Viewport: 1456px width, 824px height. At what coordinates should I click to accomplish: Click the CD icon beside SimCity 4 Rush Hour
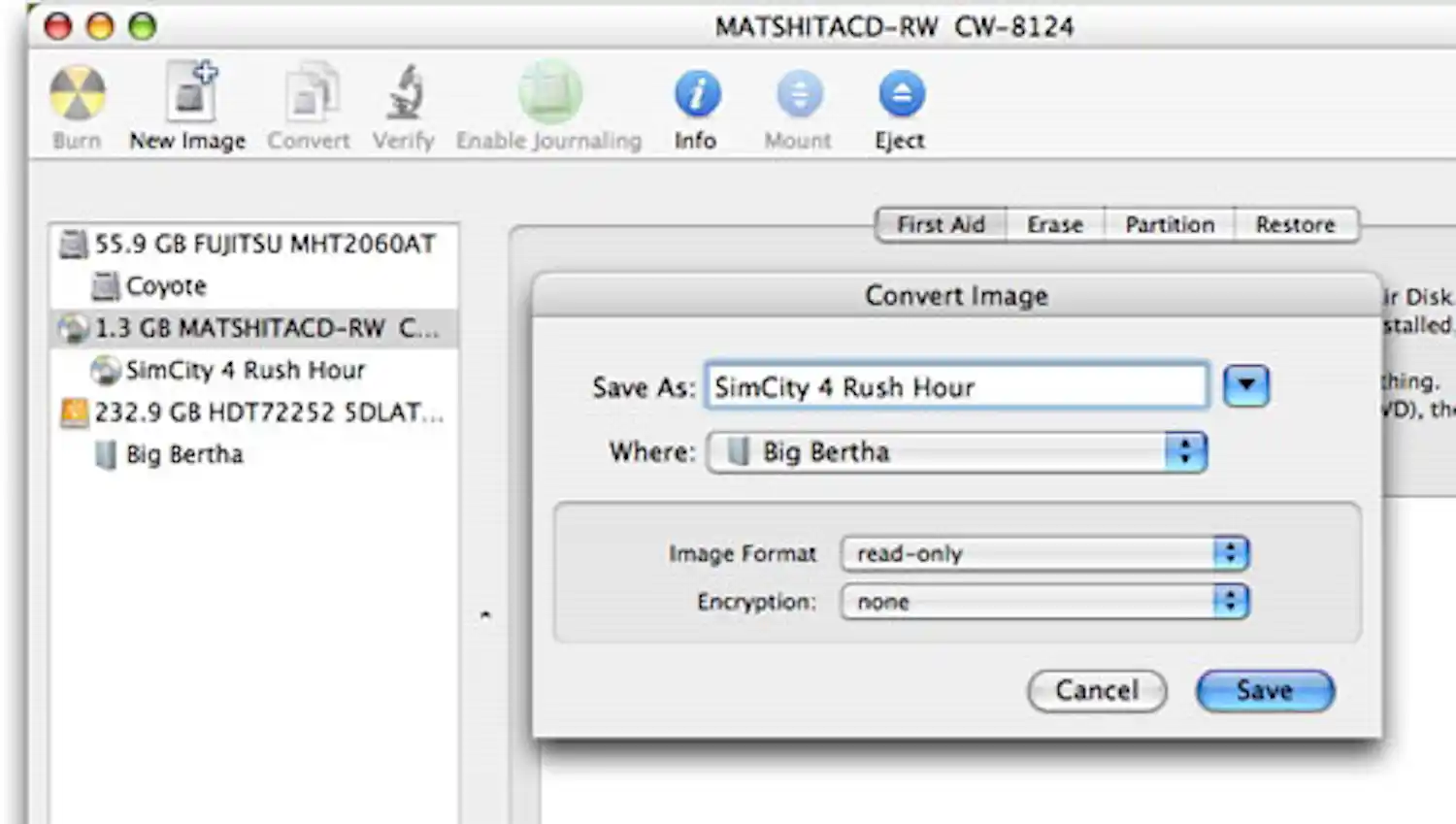105,371
